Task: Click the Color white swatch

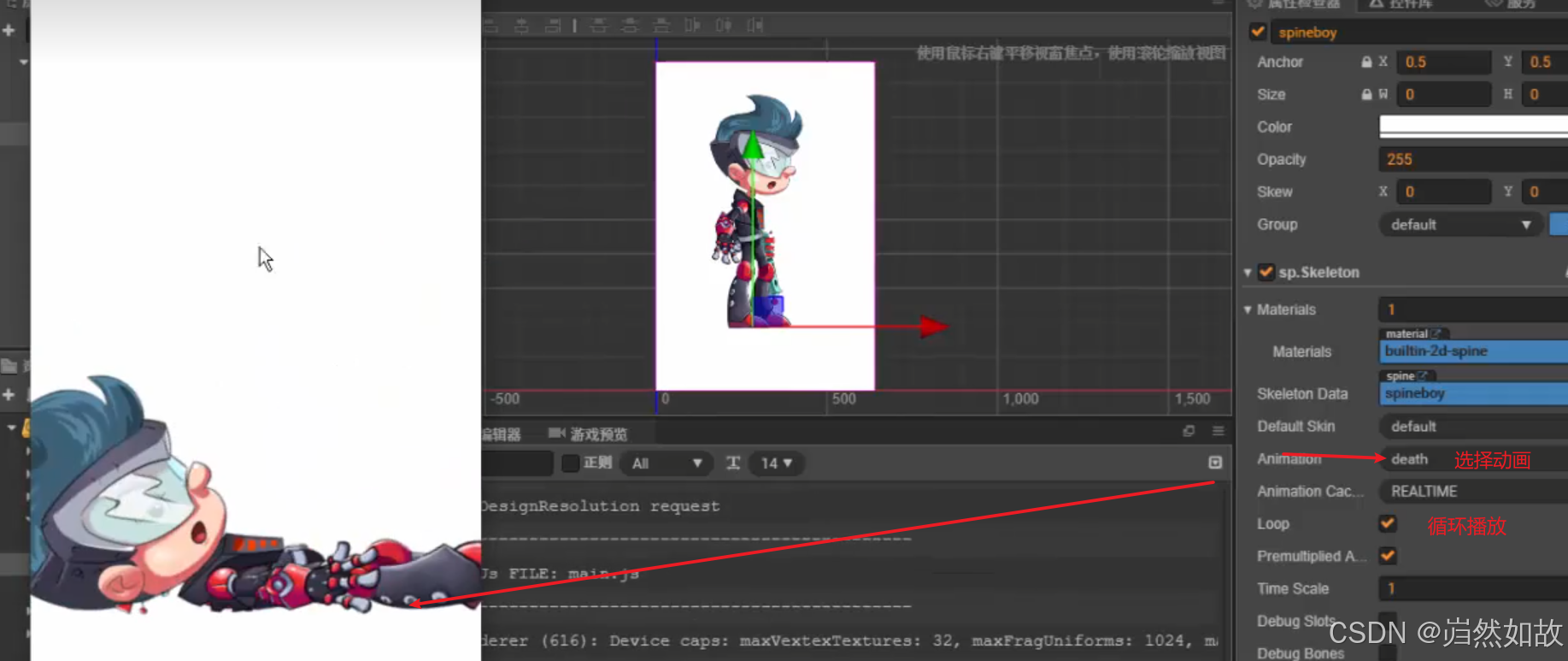Action: tap(1473, 127)
